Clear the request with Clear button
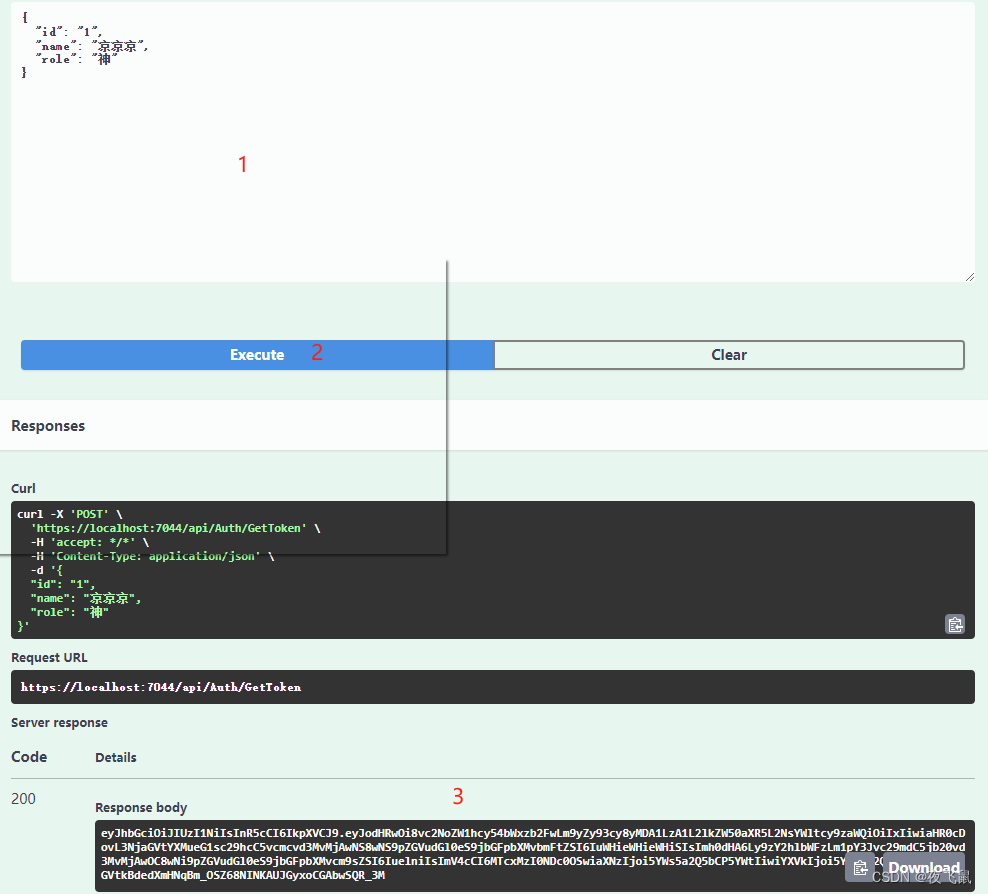Screen dimensions: 988x894 [729, 355]
